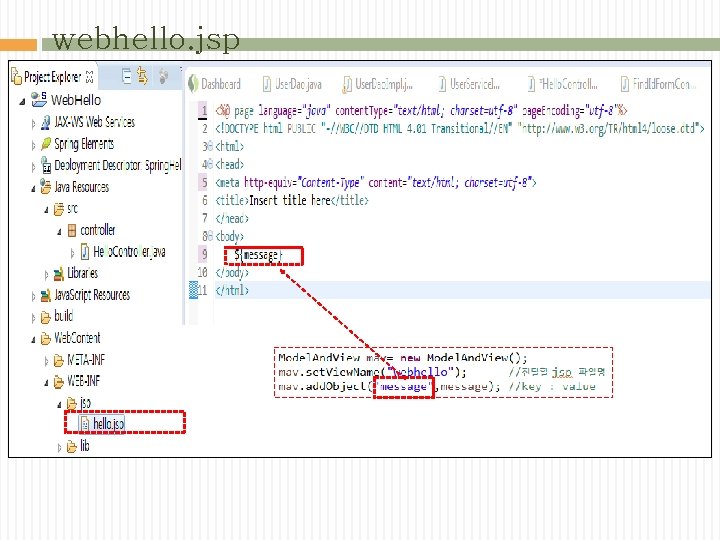Click the Libraries icon in the tree

(x=59, y=274)
